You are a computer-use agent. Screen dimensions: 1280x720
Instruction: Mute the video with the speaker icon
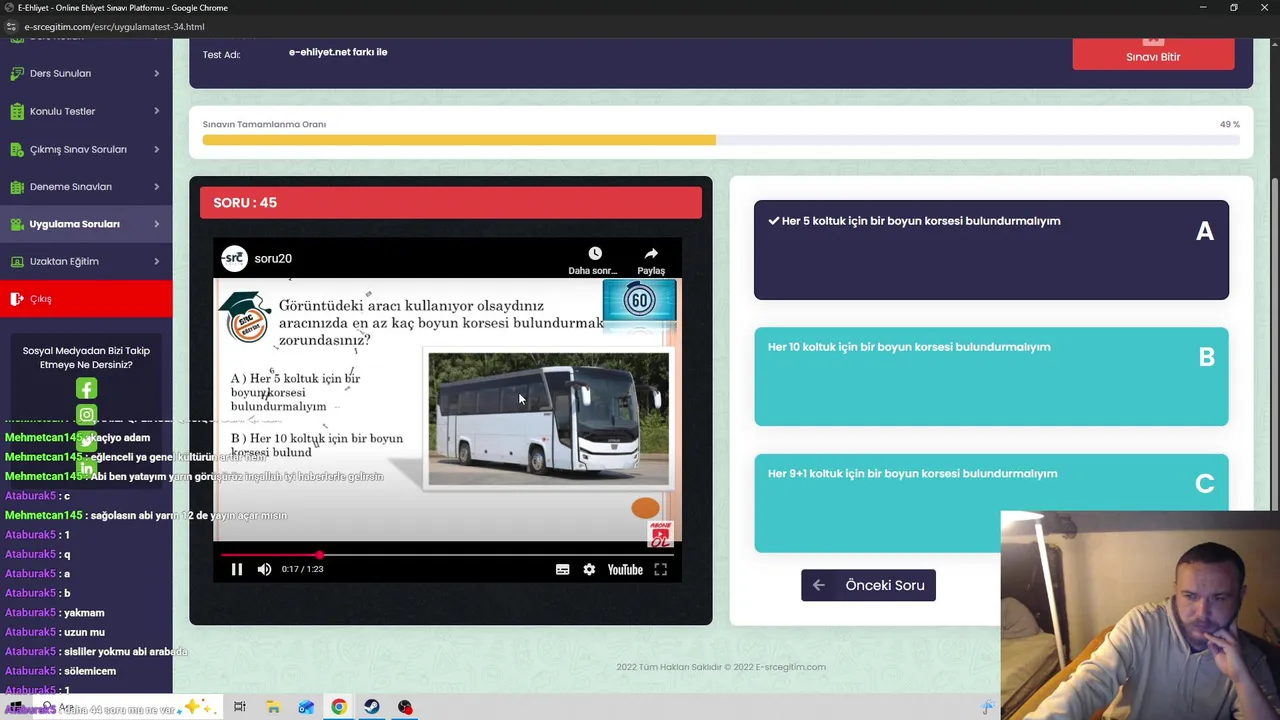coord(264,569)
